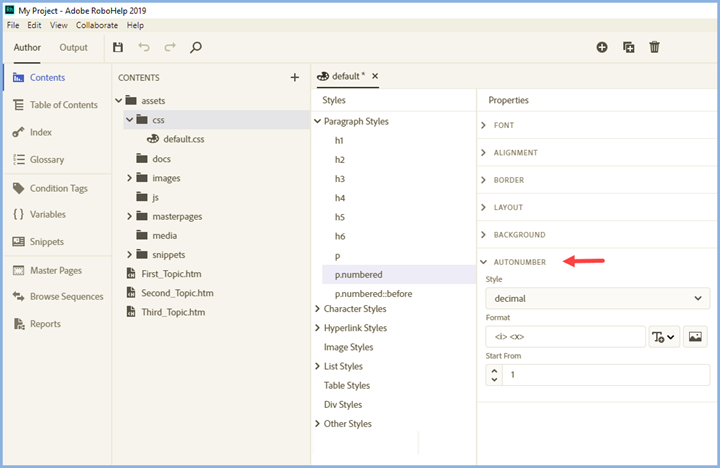
Task: Select the h3 paragraph style
Action: pos(340,178)
